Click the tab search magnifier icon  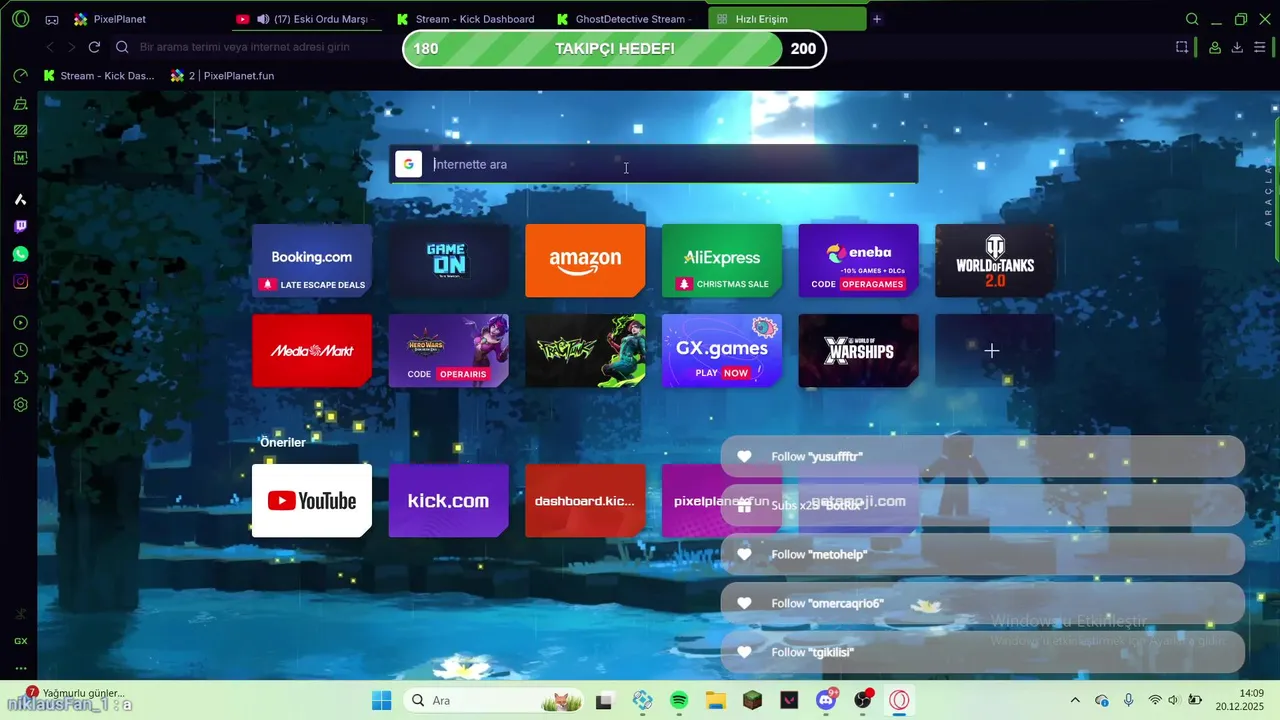pyautogui.click(x=1192, y=19)
